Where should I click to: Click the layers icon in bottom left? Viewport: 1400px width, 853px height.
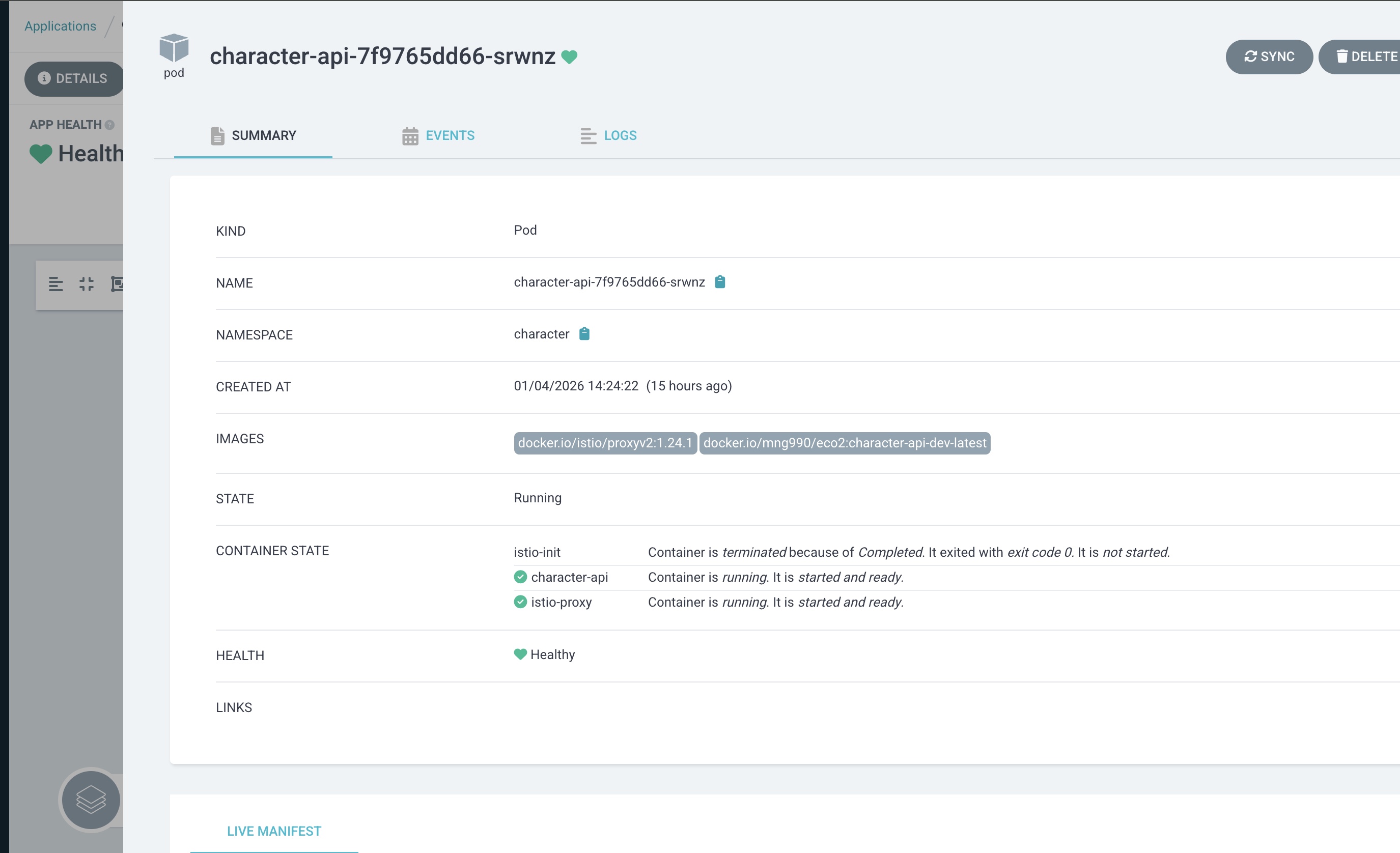91,800
